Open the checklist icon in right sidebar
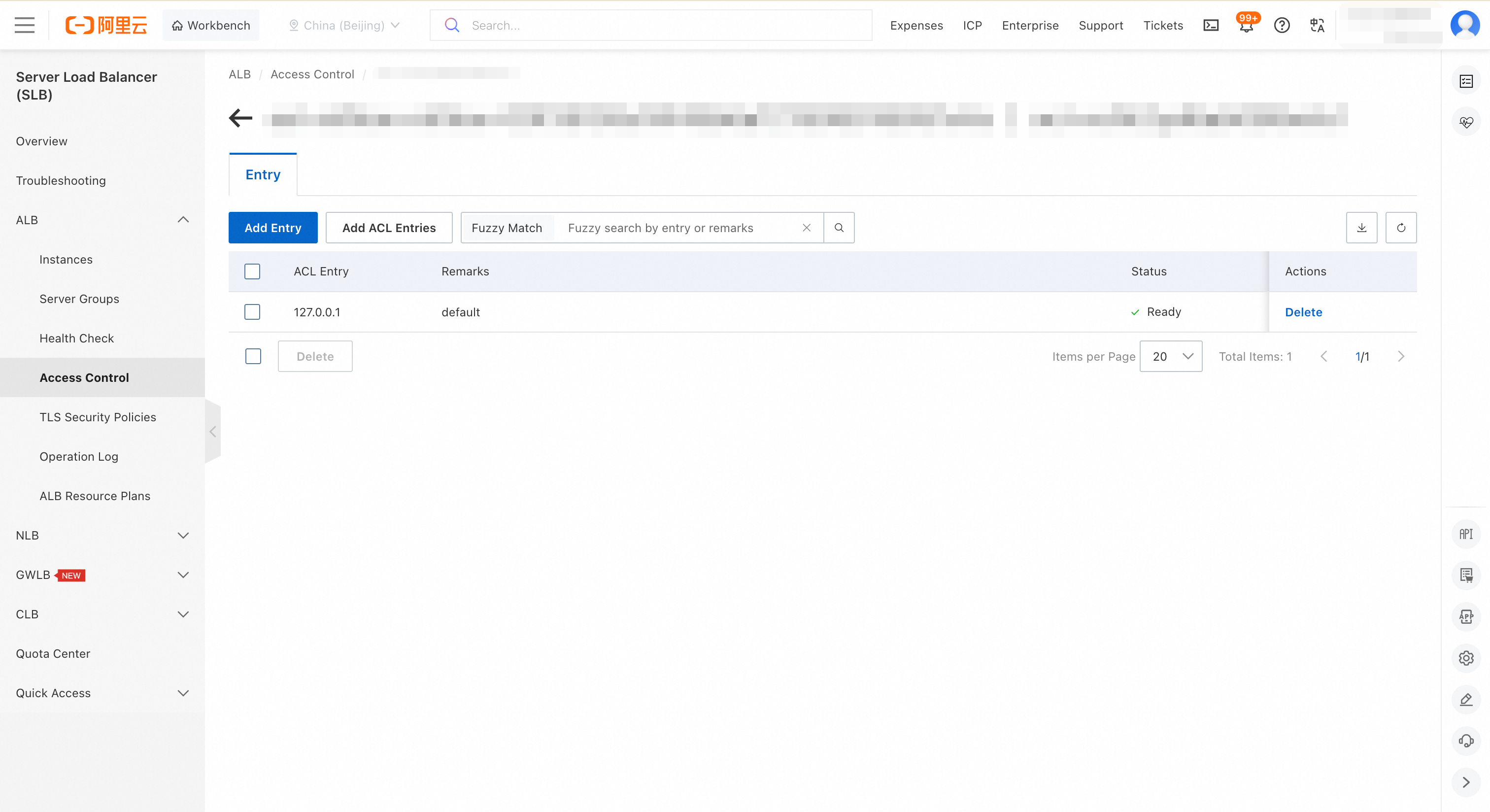This screenshot has width=1490, height=812. pyautogui.click(x=1466, y=81)
